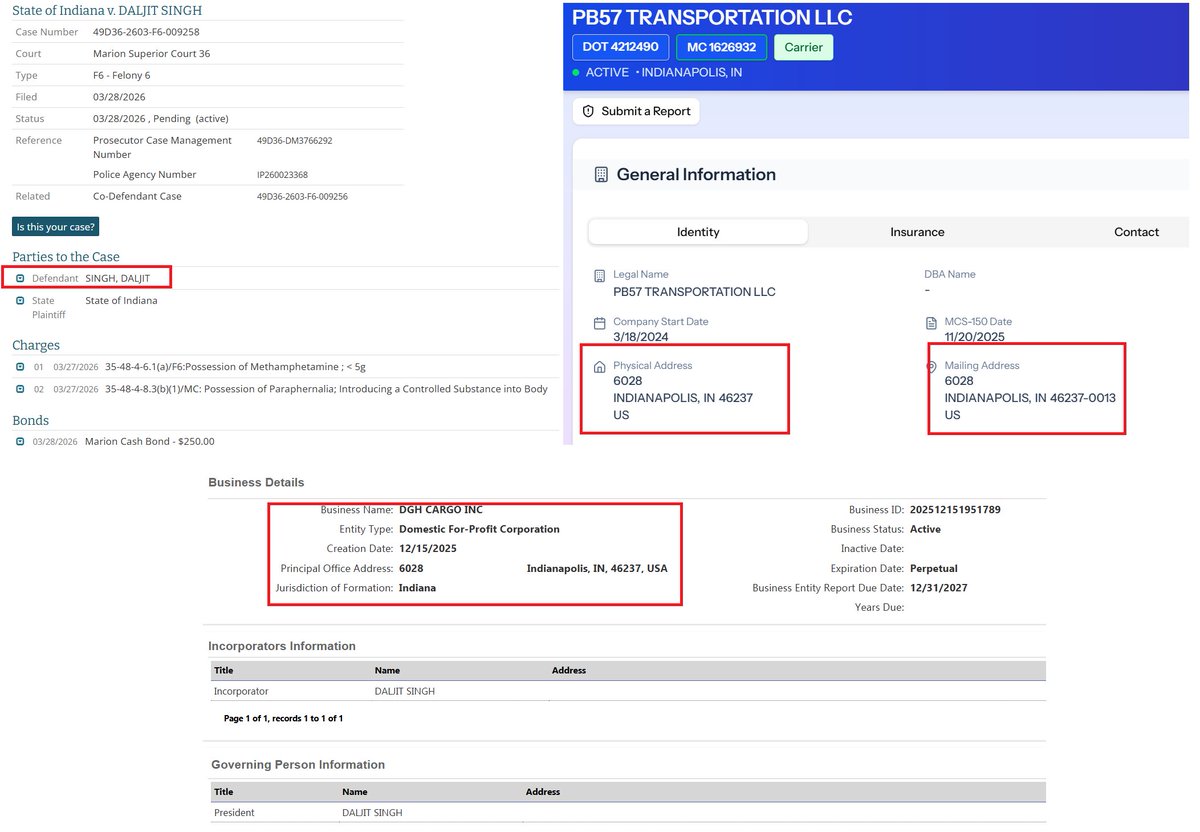Viewport: 1200px width, 832px height.
Task: Click the Expiration Date value Perpetual
Action: click(x=932, y=568)
